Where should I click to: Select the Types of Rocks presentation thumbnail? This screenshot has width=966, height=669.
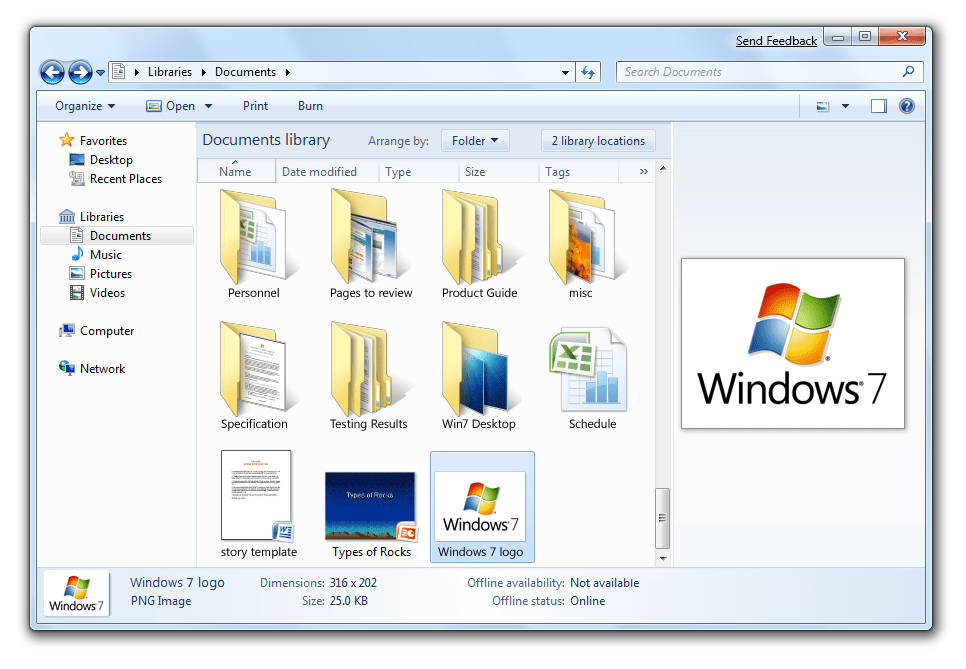(x=370, y=505)
